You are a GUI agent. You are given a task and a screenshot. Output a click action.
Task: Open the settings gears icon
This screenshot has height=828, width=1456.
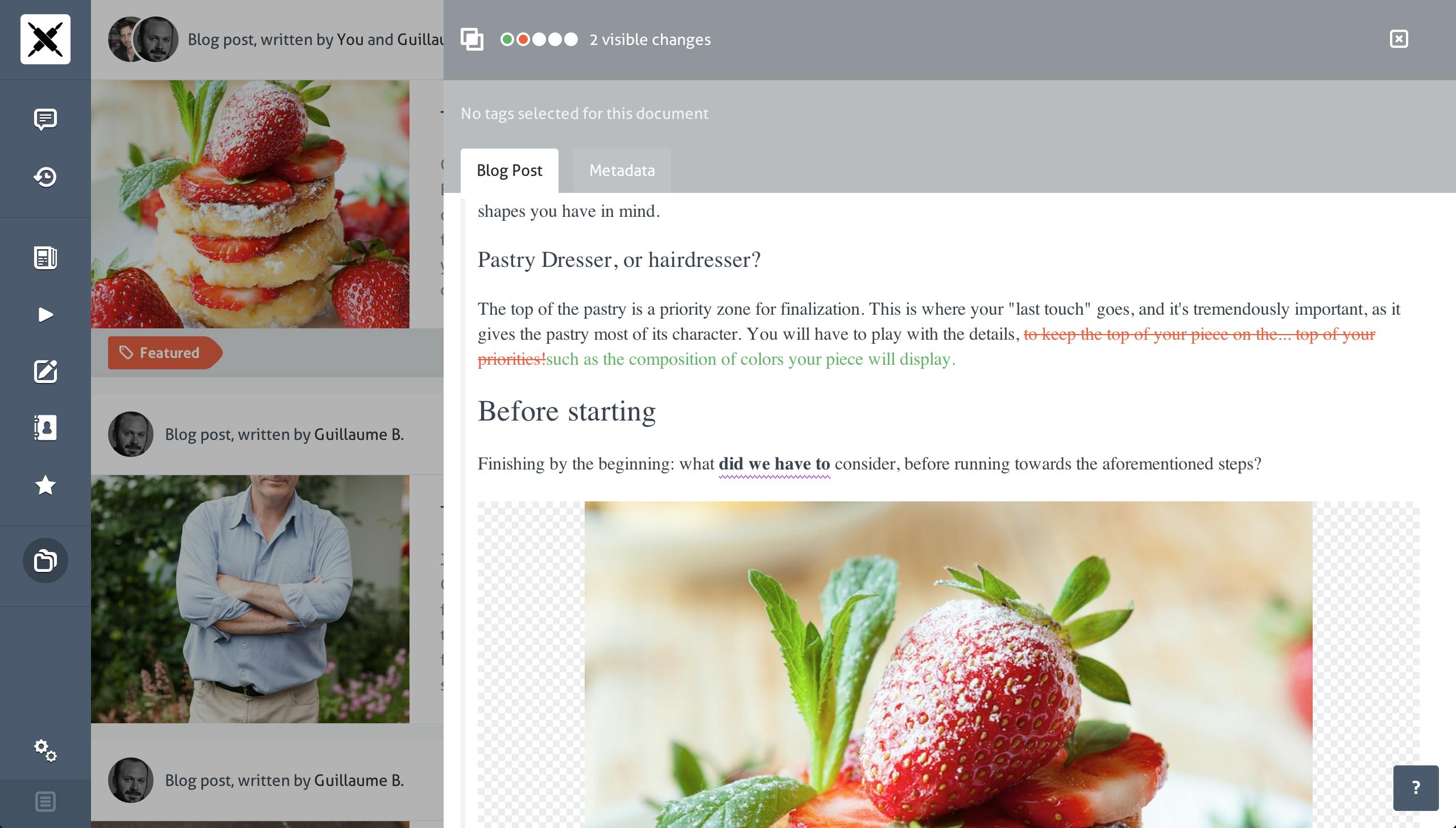[x=45, y=751]
